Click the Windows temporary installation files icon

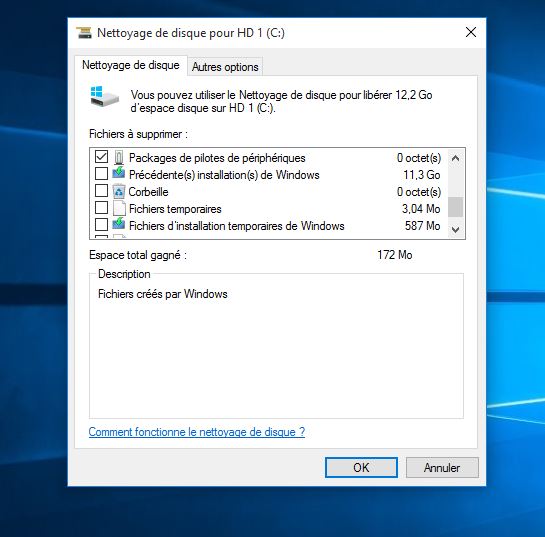click(x=119, y=224)
